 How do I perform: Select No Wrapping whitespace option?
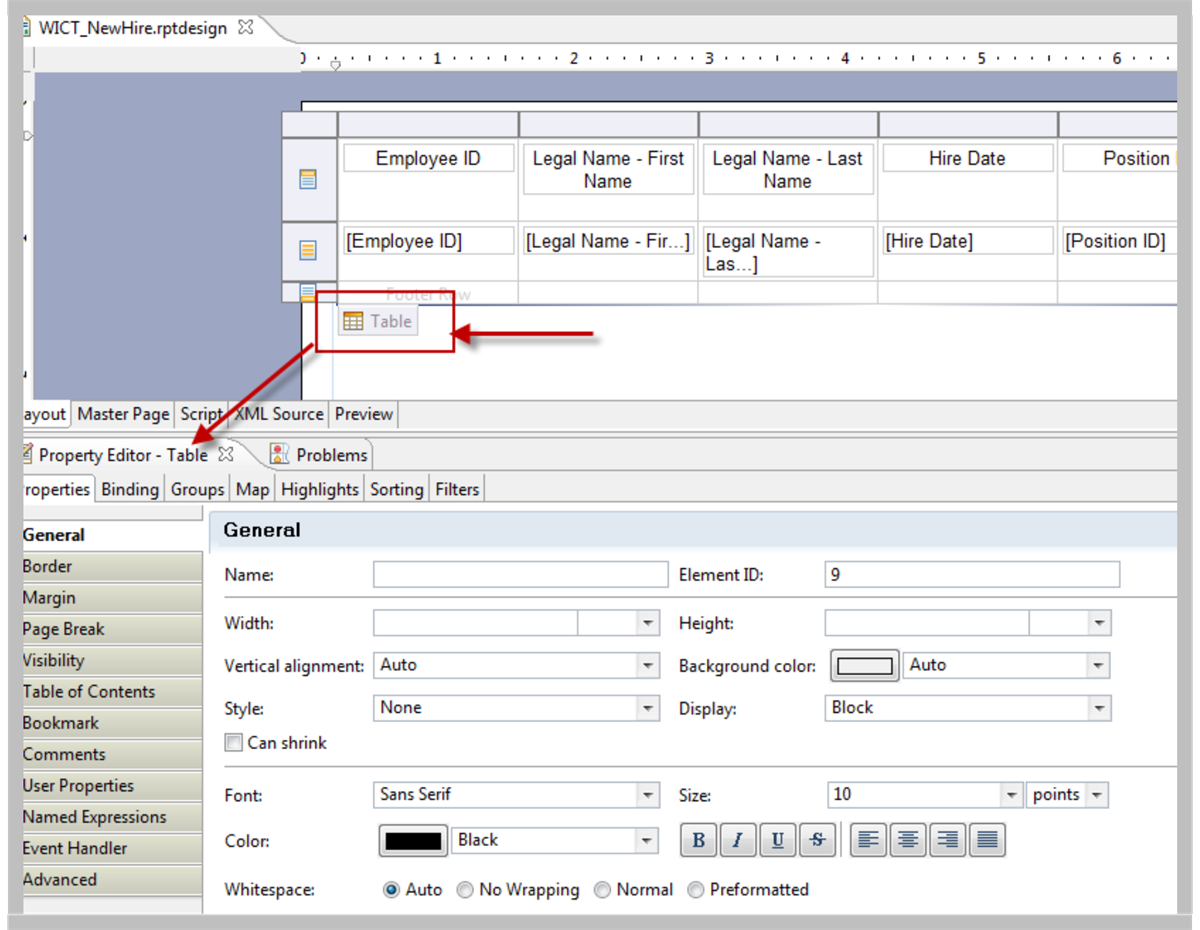[465, 890]
